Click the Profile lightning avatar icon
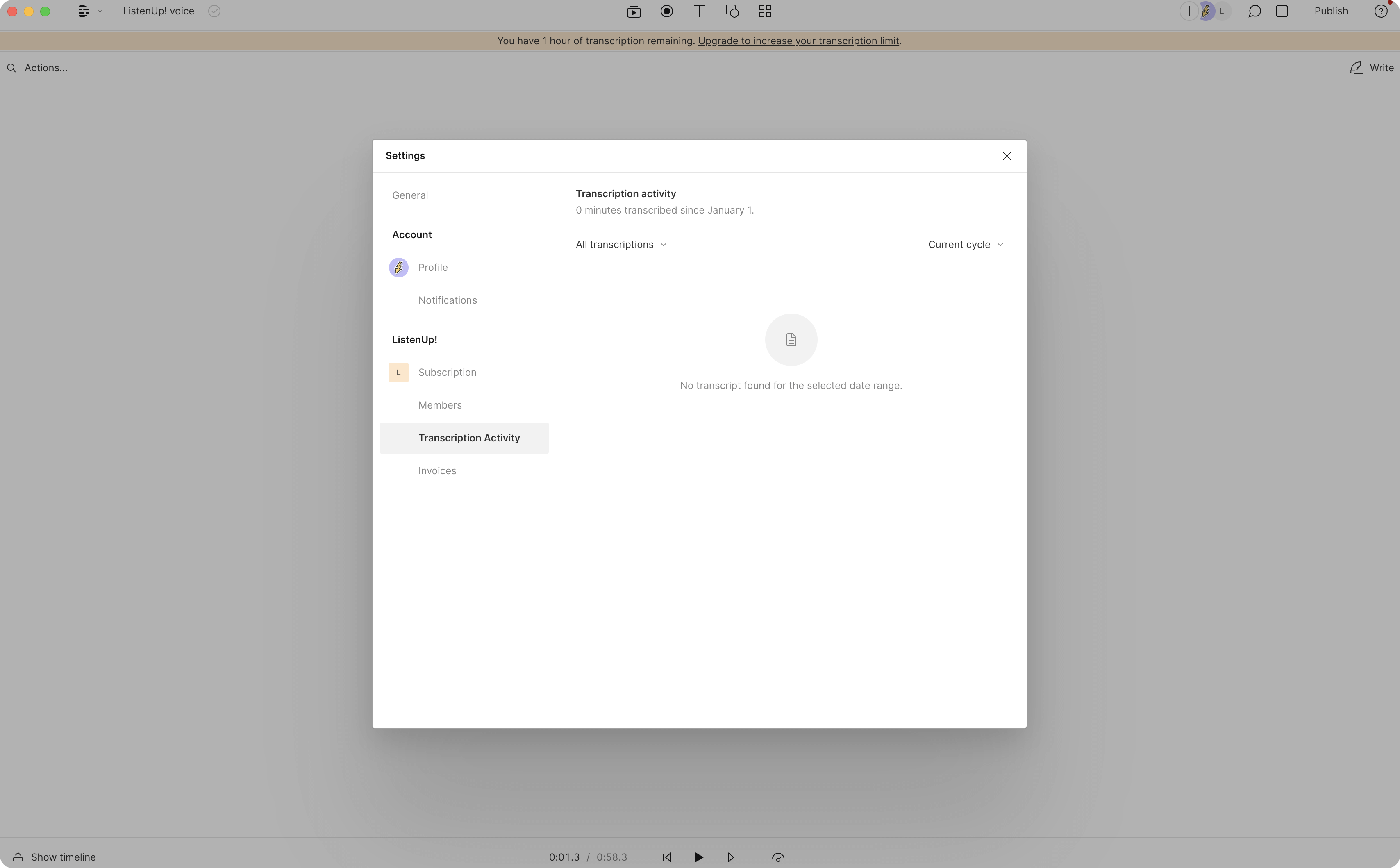This screenshot has width=1400, height=868. 398,268
